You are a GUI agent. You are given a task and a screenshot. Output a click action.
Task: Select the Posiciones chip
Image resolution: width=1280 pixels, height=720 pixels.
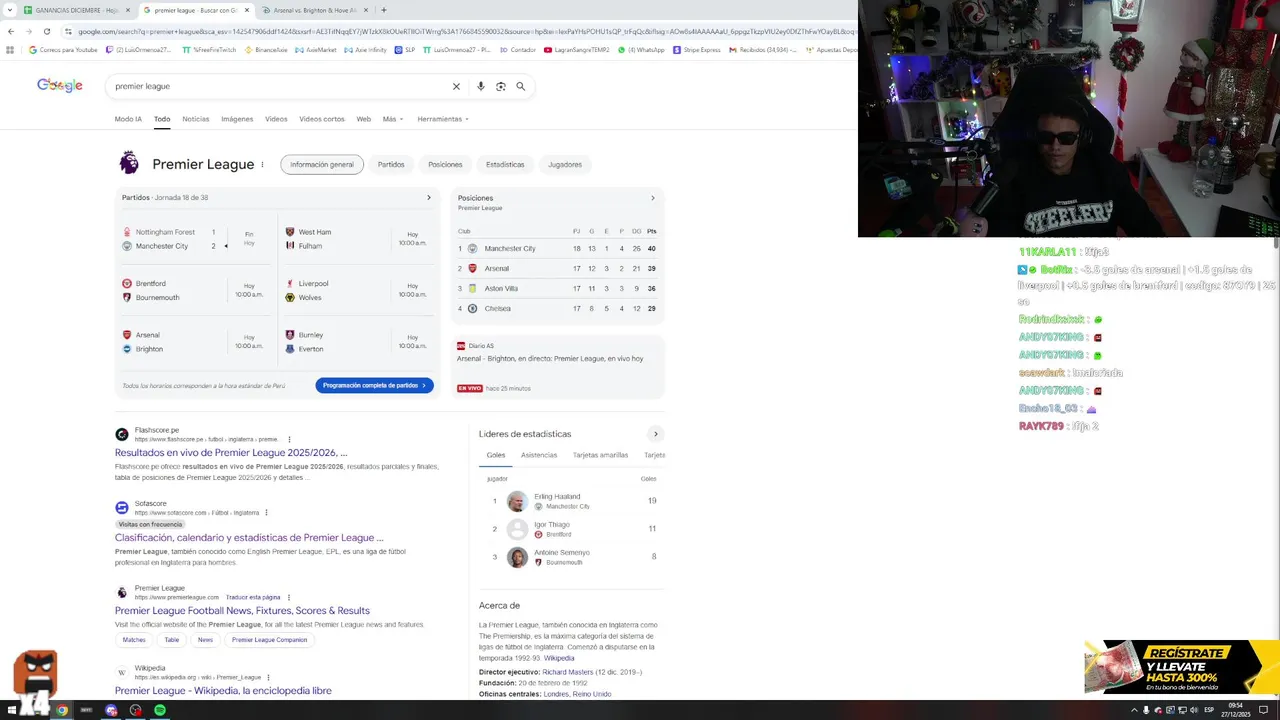(445, 164)
